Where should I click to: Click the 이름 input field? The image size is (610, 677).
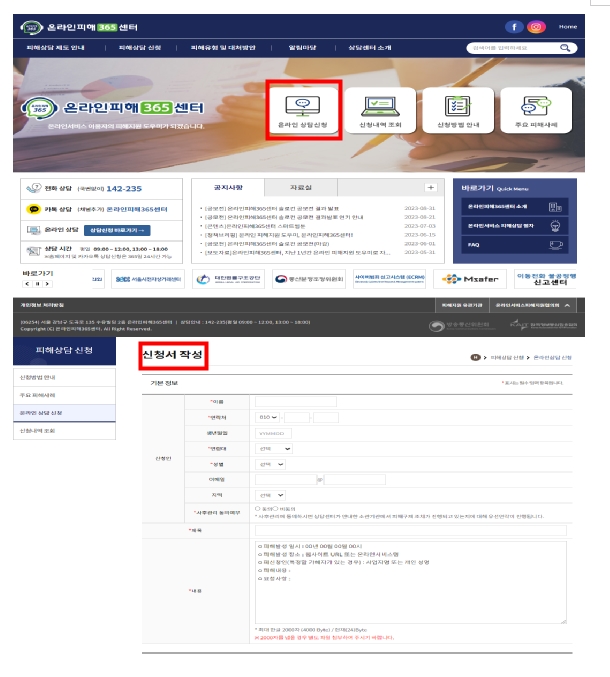pos(296,402)
